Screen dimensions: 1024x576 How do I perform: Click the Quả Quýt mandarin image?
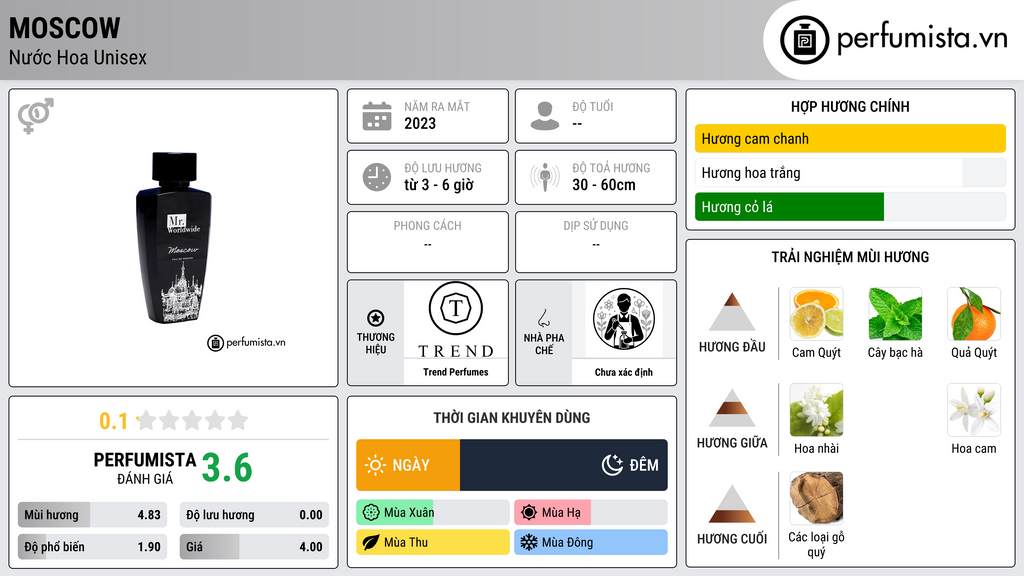click(974, 314)
